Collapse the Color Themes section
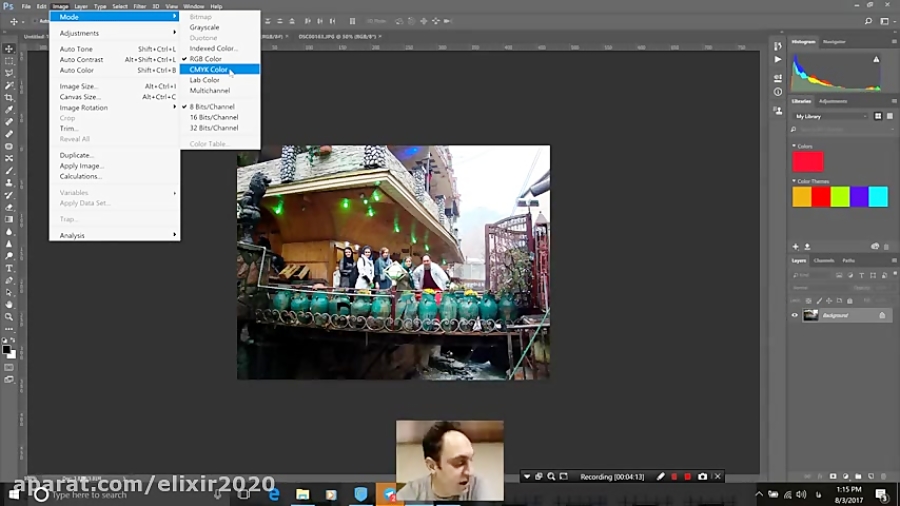 794,181
